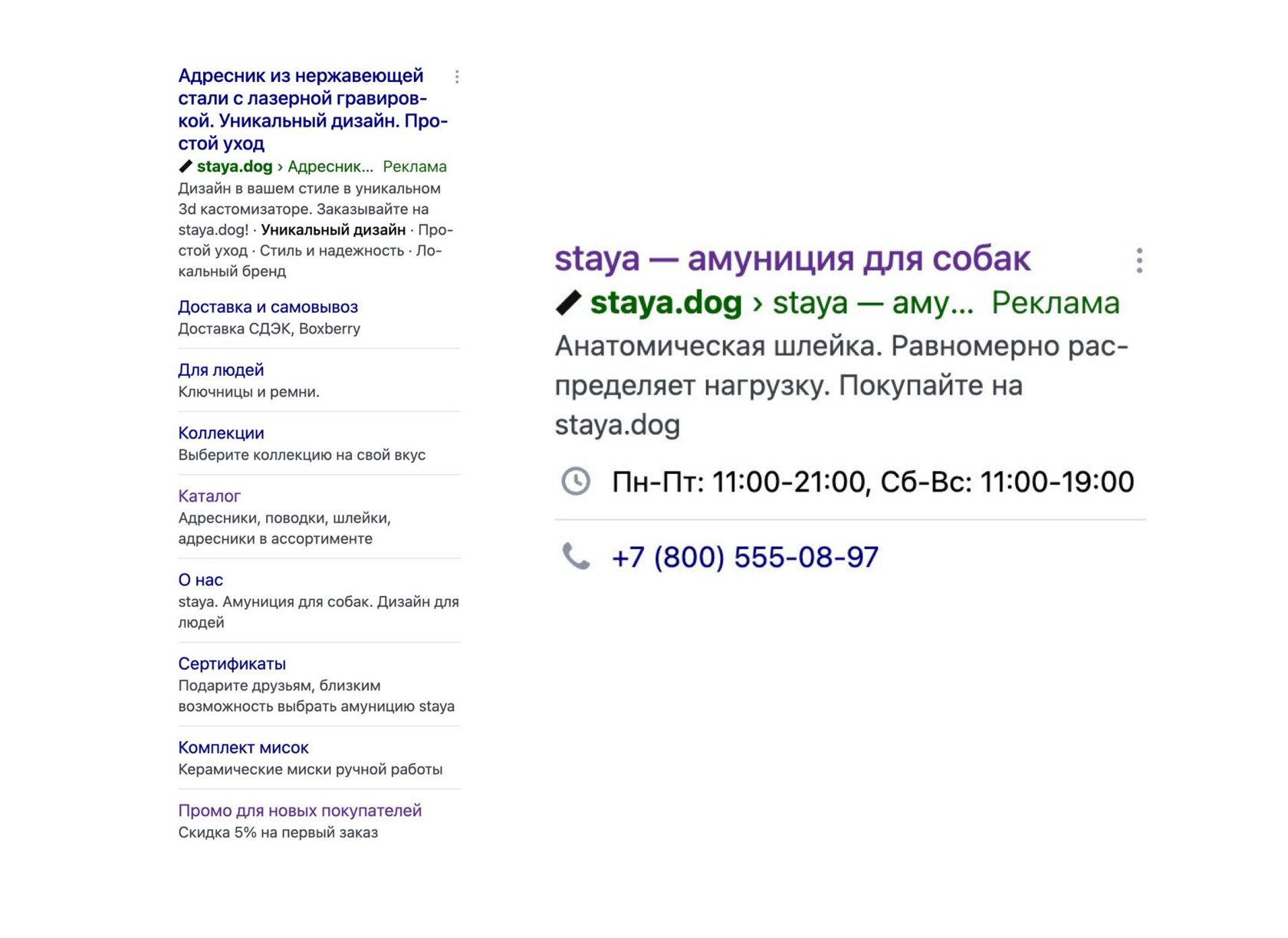Open the Промо для новых покупателей sitelink
1288x938 pixels.
click(300, 811)
